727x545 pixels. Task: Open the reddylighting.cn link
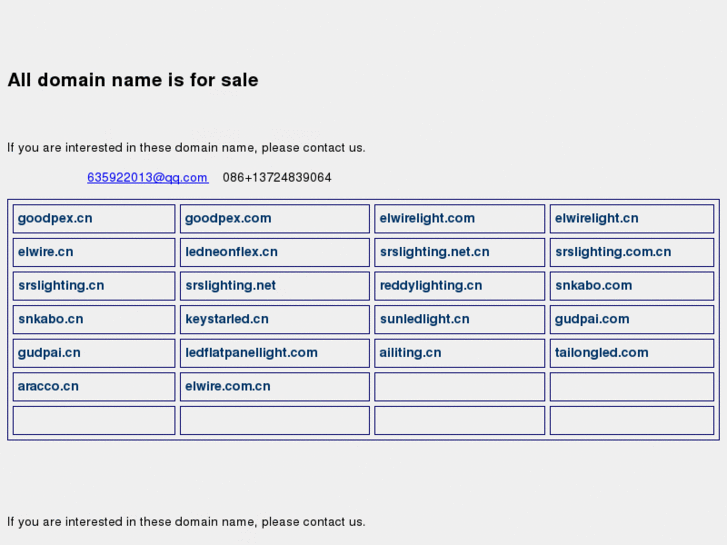point(431,286)
